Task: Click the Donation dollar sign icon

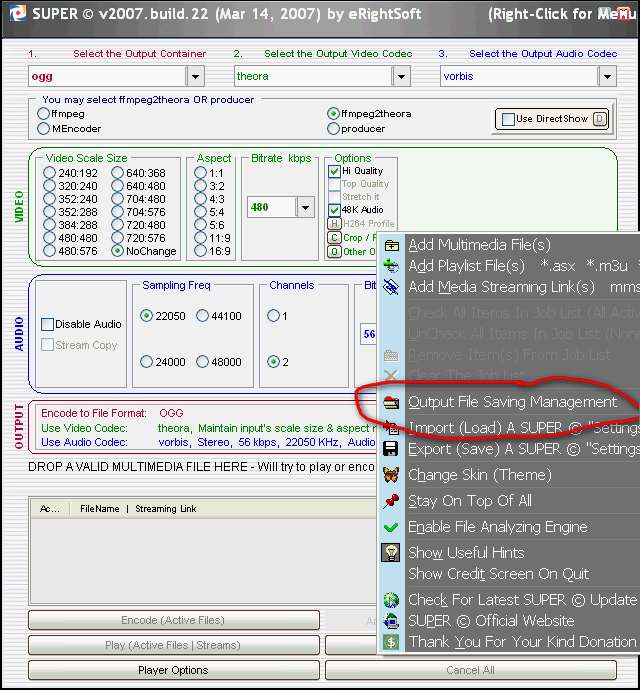Action: pyautogui.click(x=391, y=642)
